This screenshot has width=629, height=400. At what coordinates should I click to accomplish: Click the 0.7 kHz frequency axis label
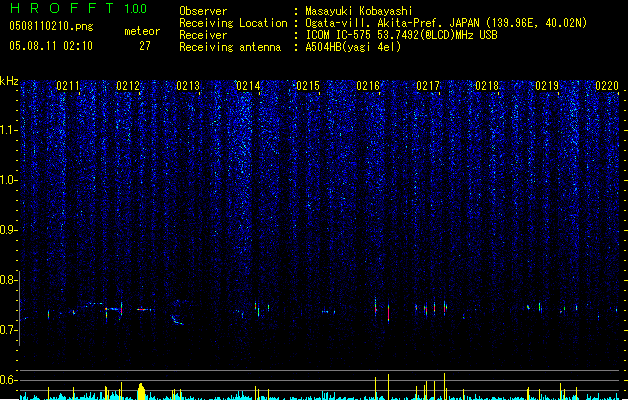(x=8, y=330)
